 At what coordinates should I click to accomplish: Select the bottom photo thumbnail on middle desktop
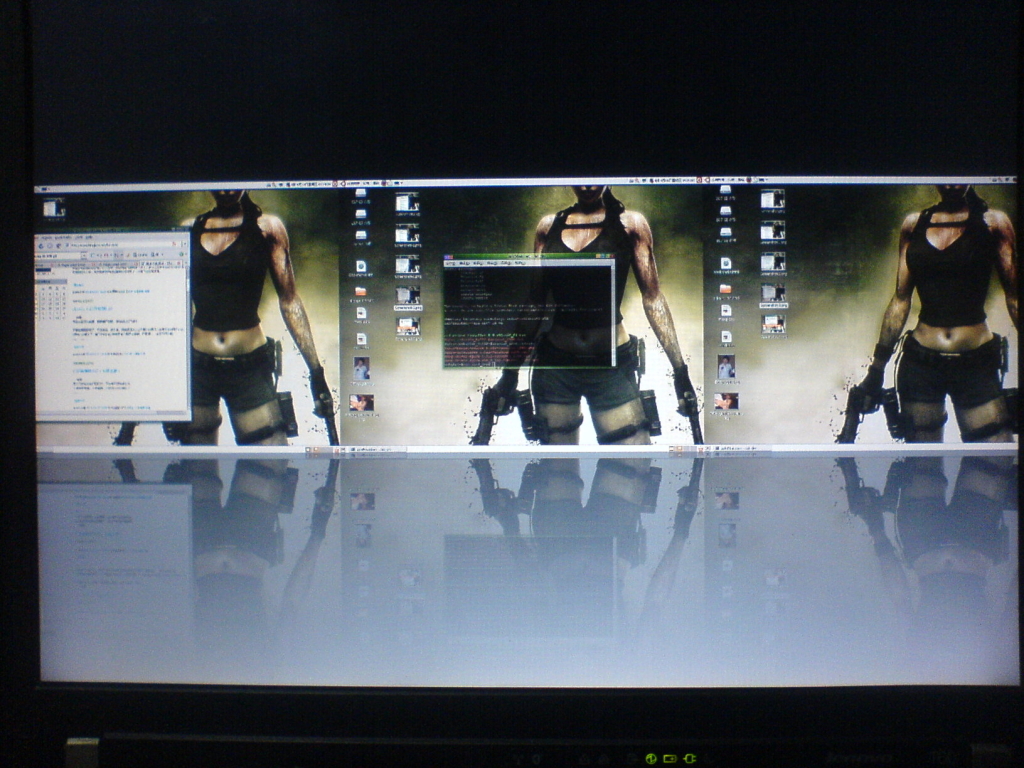361,402
